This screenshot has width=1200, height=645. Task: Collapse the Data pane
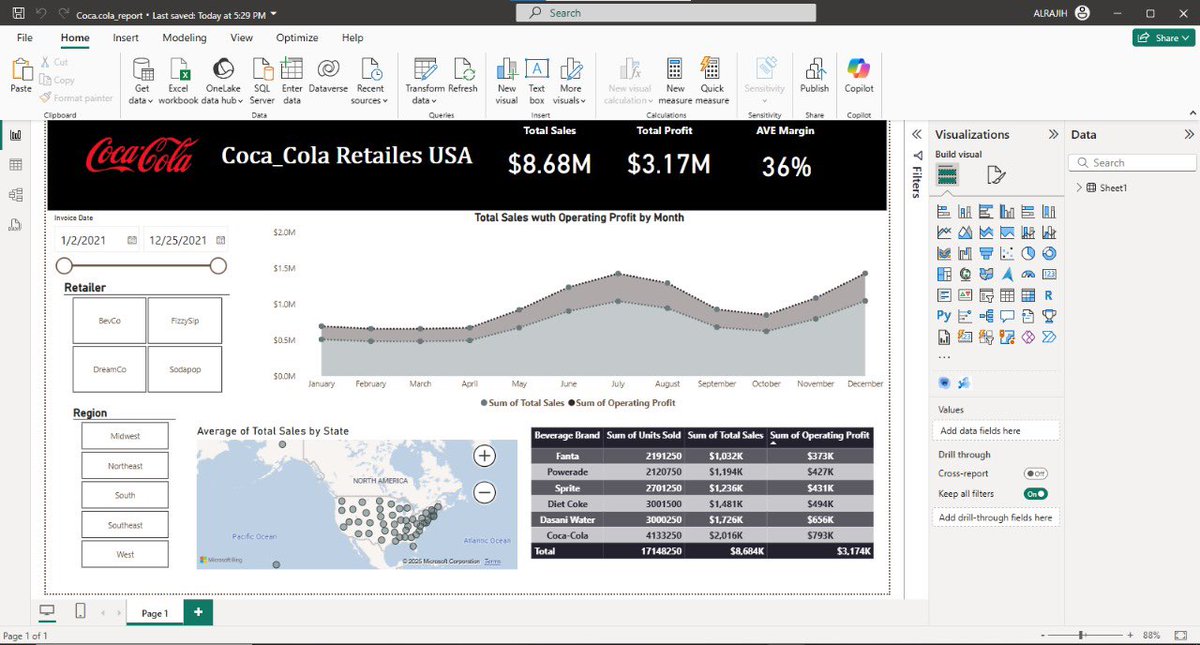click(1188, 134)
